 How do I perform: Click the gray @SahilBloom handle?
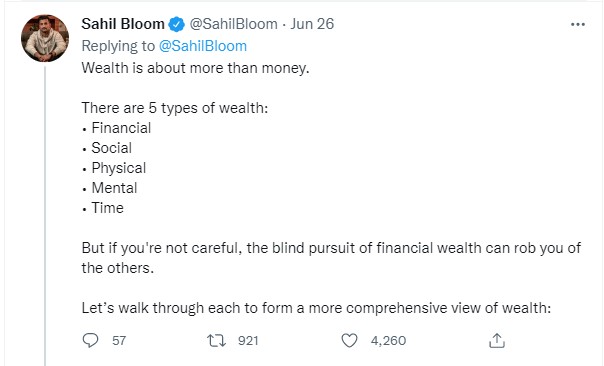coord(233,24)
